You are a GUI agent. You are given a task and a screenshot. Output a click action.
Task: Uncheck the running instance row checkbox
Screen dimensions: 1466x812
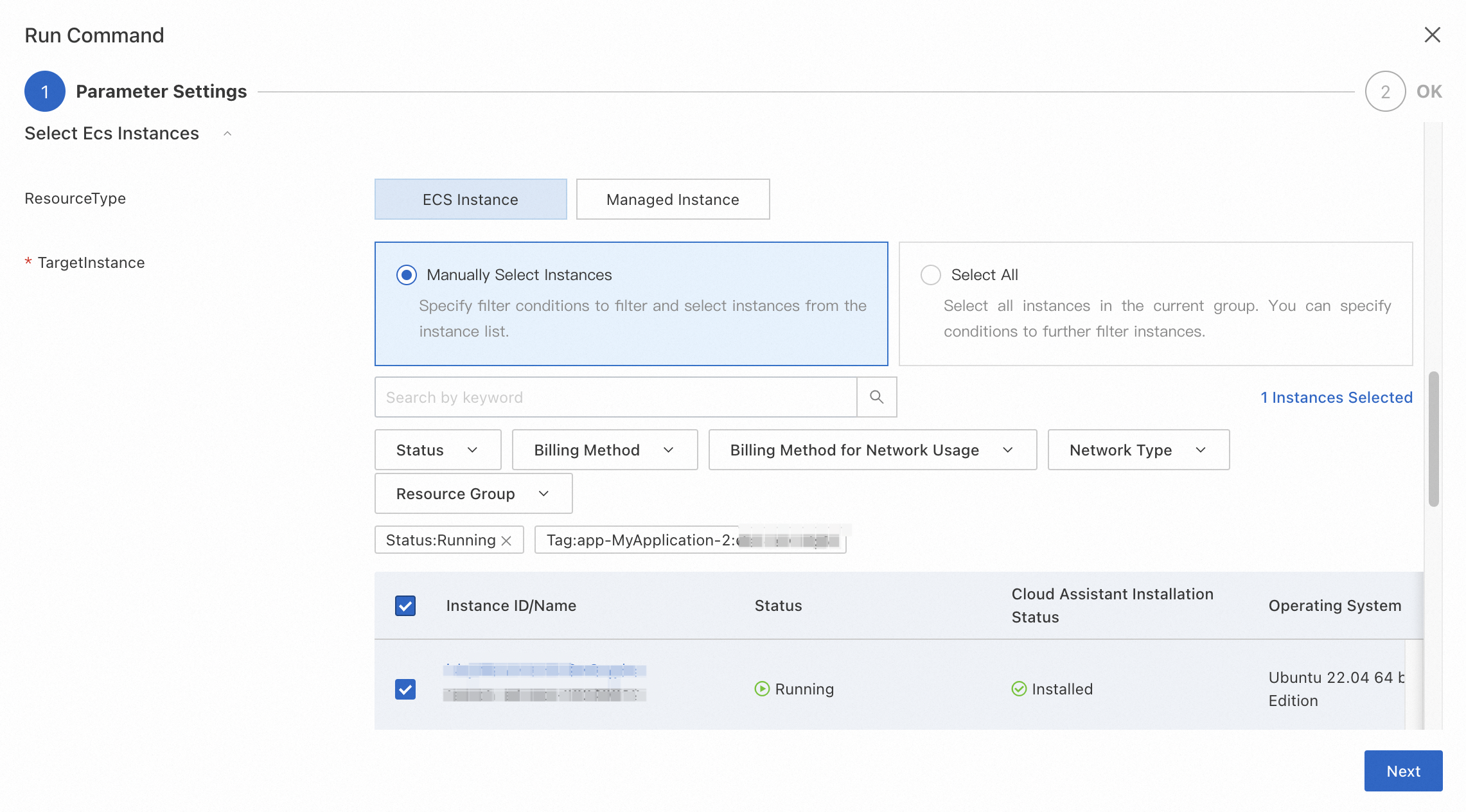tap(405, 689)
